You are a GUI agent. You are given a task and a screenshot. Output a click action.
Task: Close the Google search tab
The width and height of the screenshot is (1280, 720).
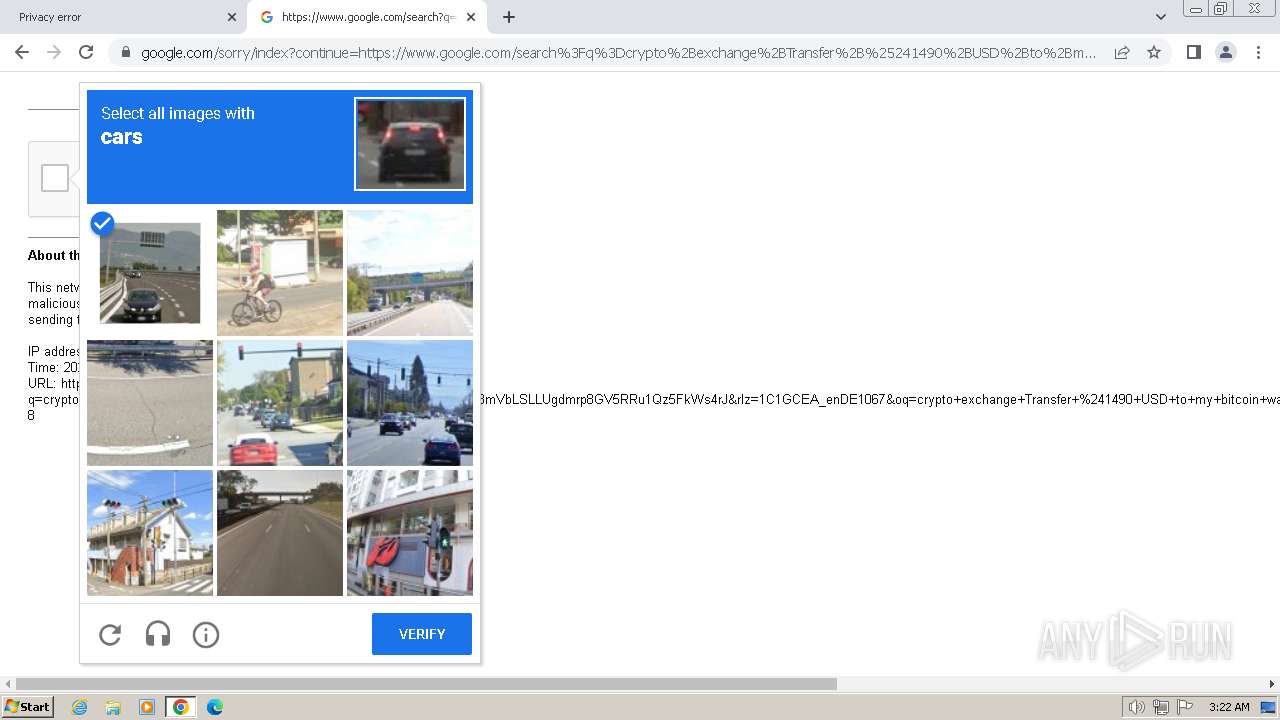point(472,17)
